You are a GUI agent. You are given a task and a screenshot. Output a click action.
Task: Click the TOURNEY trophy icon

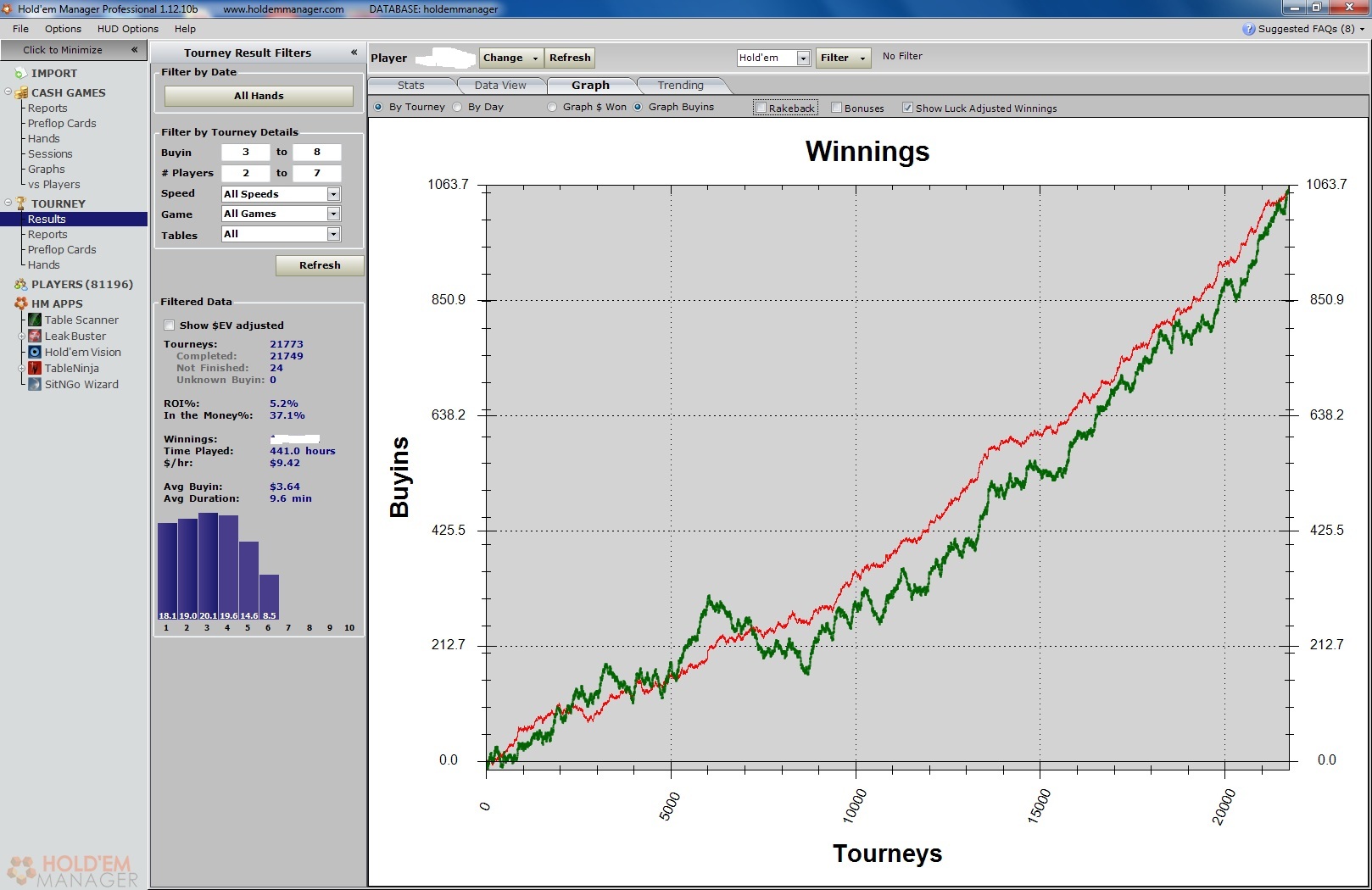[22, 203]
